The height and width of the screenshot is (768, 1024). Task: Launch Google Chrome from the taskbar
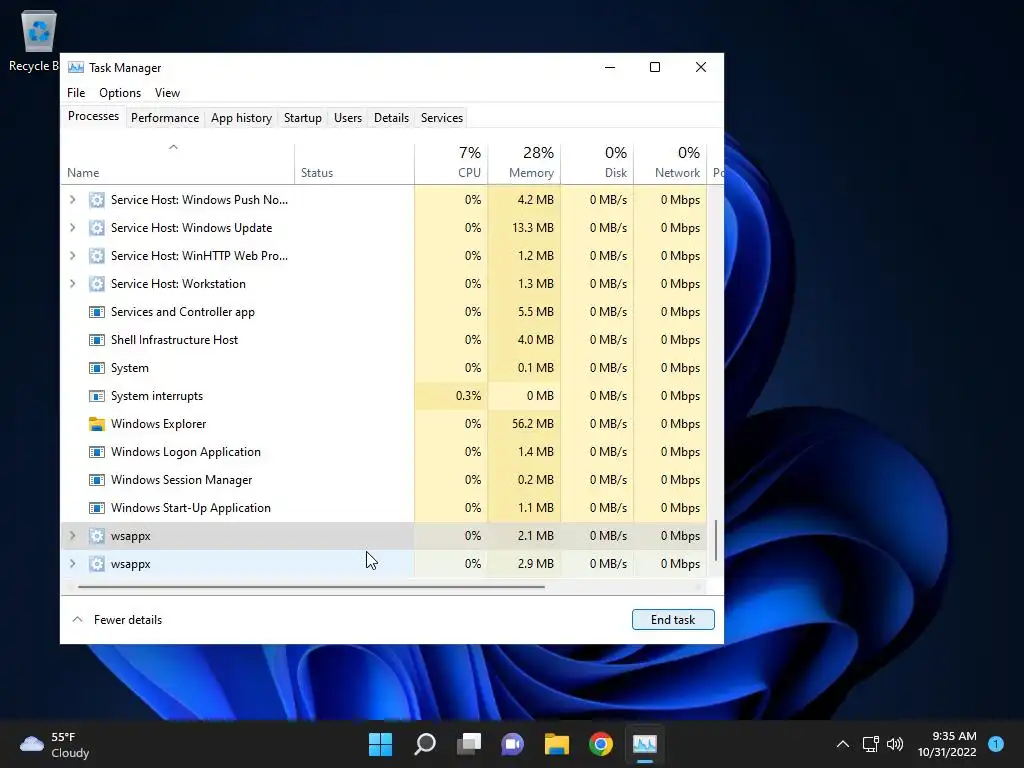(x=601, y=744)
